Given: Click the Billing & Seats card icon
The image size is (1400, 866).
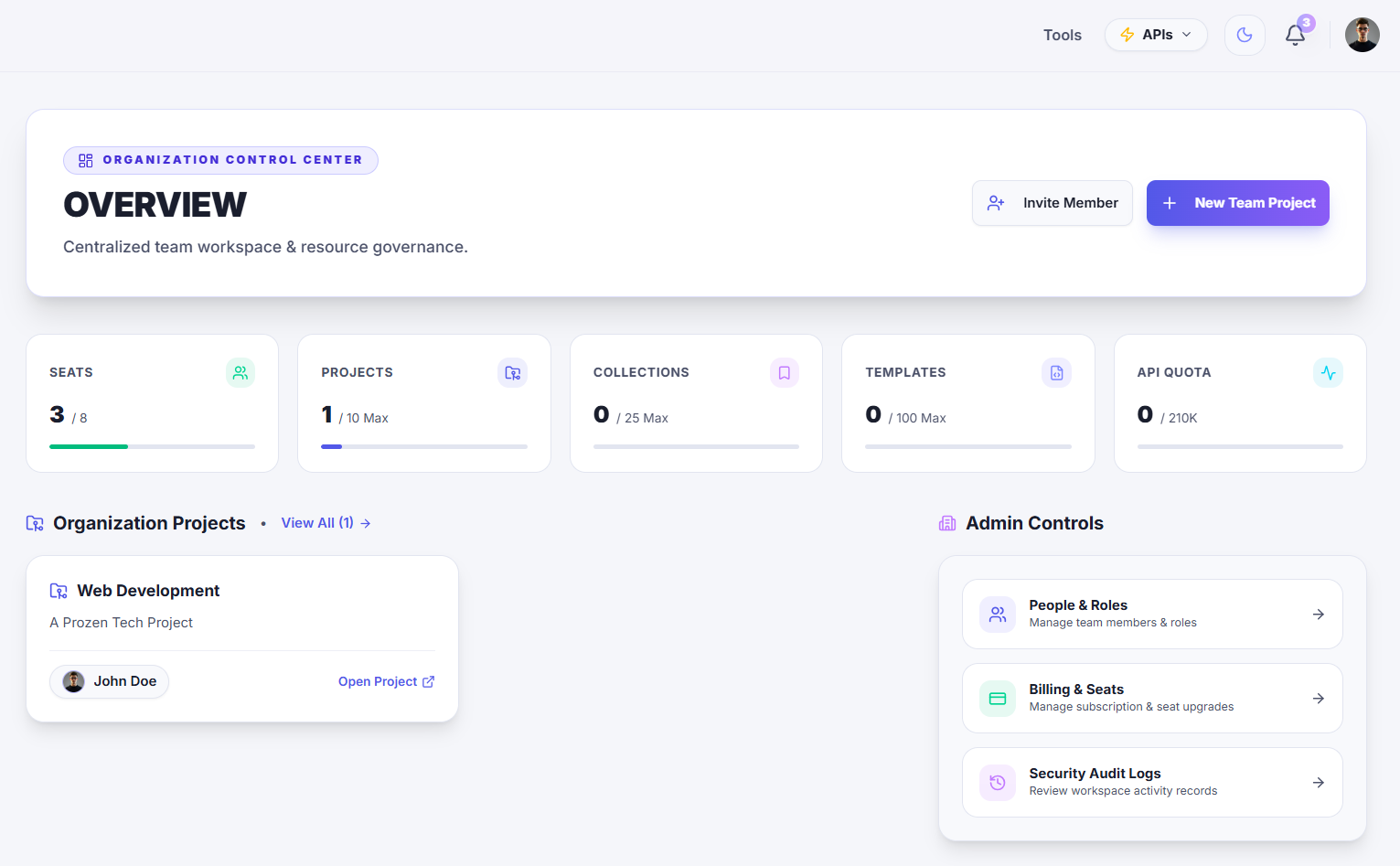Looking at the screenshot, I should (x=998, y=699).
